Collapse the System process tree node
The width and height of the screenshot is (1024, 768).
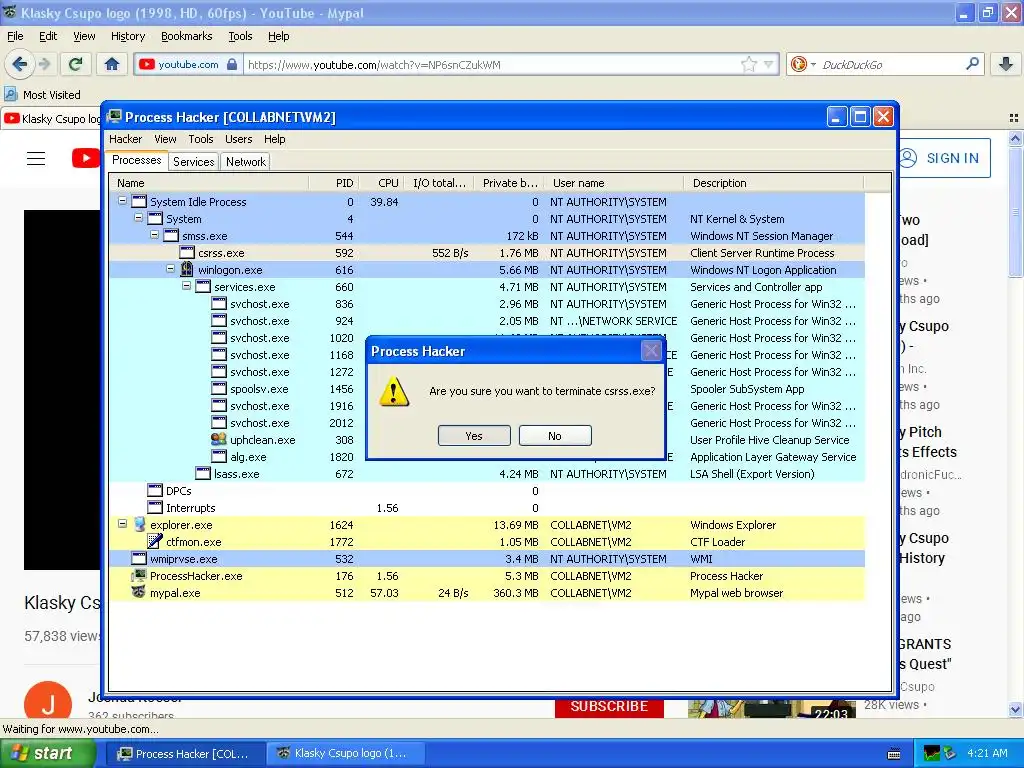(x=138, y=217)
